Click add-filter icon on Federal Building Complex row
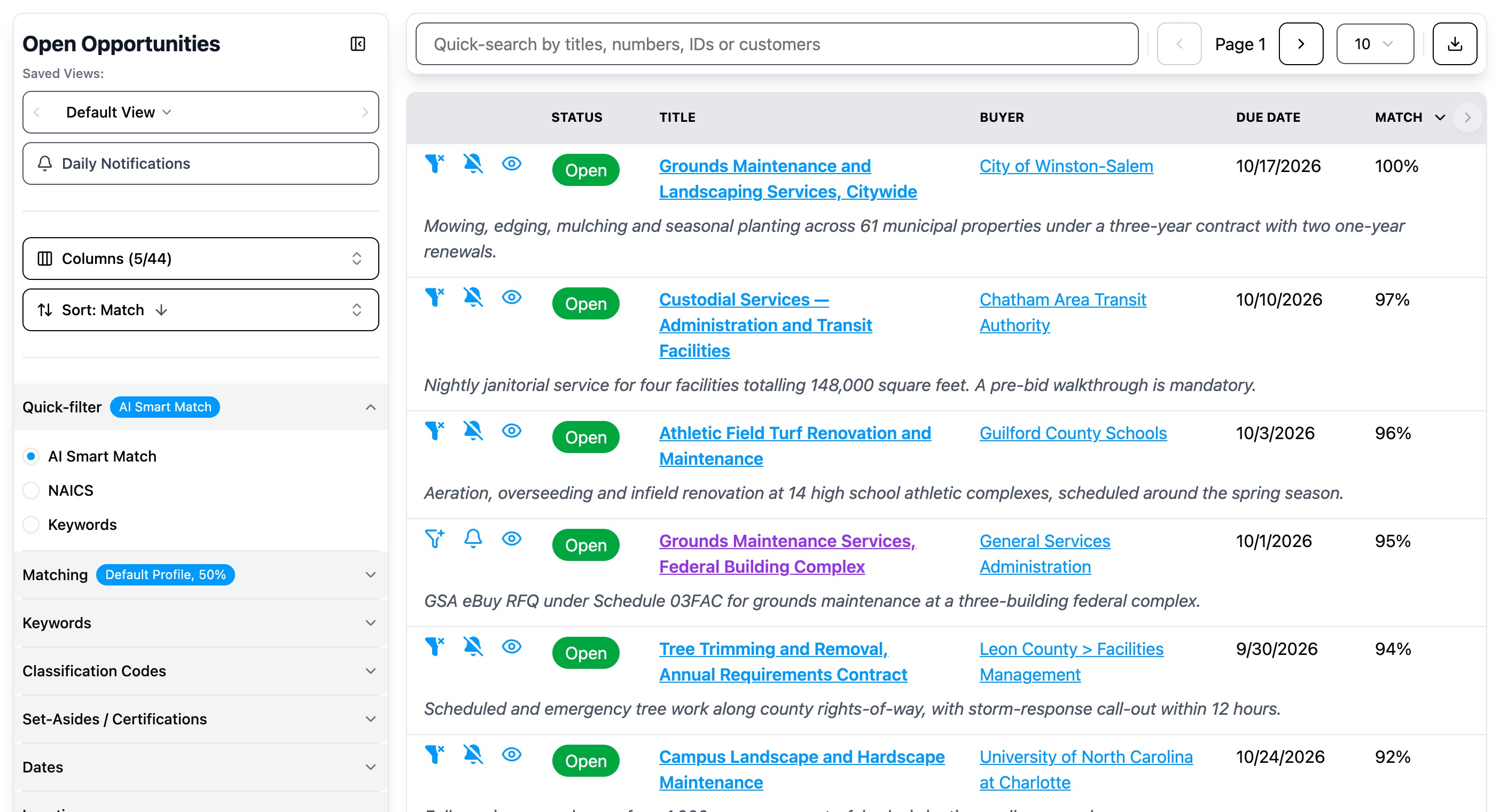This screenshot has height=812, width=1500. tap(434, 538)
